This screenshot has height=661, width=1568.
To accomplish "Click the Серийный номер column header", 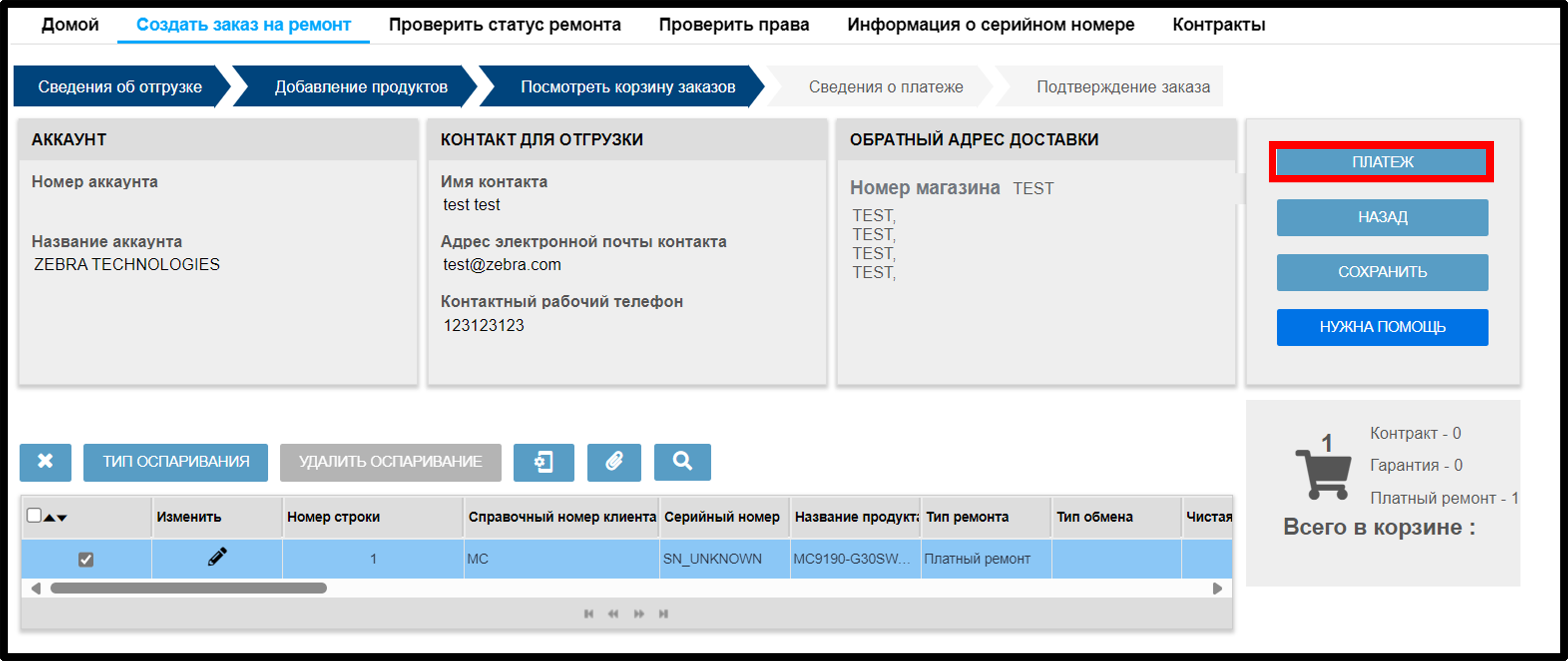I will [724, 517].
